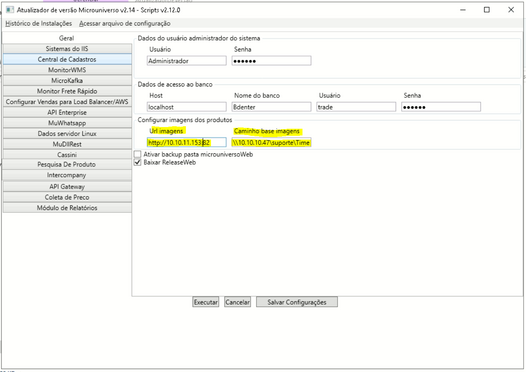Click the Caminho base imagens label
Viewport: 526px width, 372px height.
coord(267,131)
